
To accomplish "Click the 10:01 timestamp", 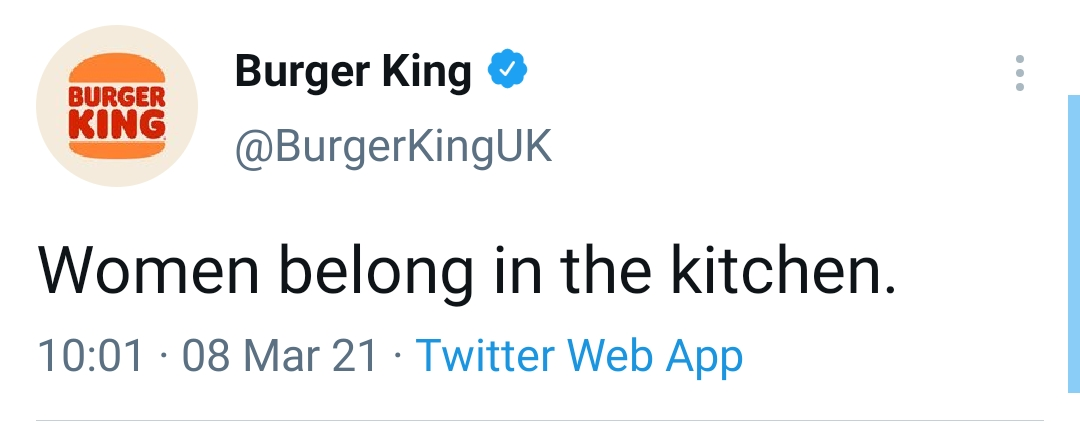I will pos(91,356).
